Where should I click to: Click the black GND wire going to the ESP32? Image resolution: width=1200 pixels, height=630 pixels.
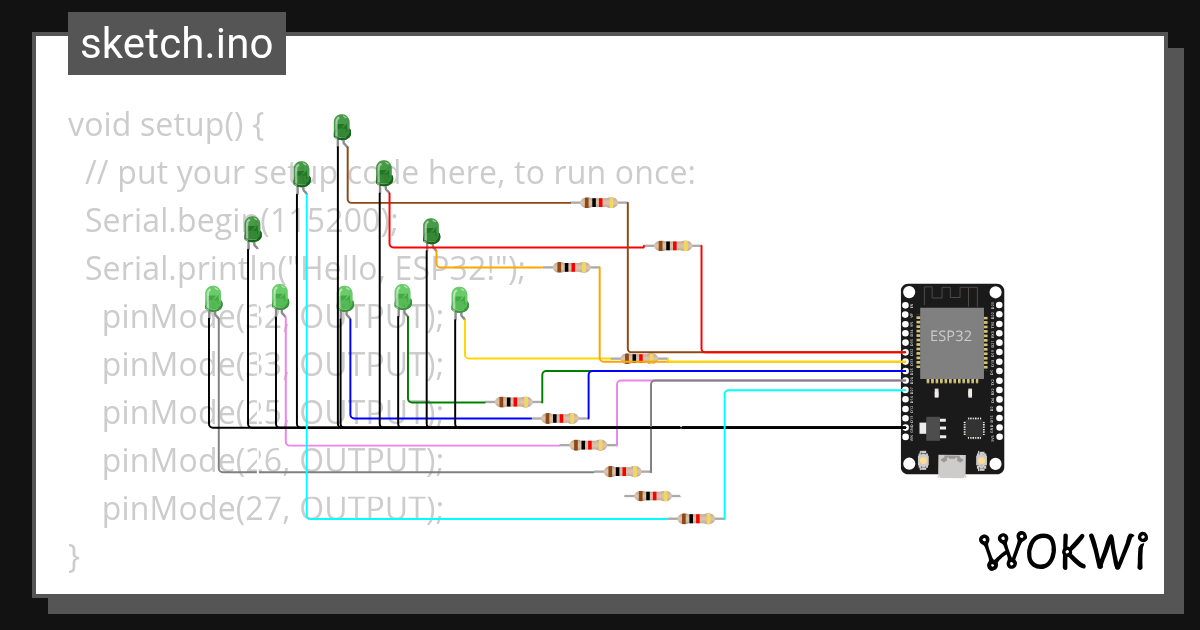(x=850, y=425)
